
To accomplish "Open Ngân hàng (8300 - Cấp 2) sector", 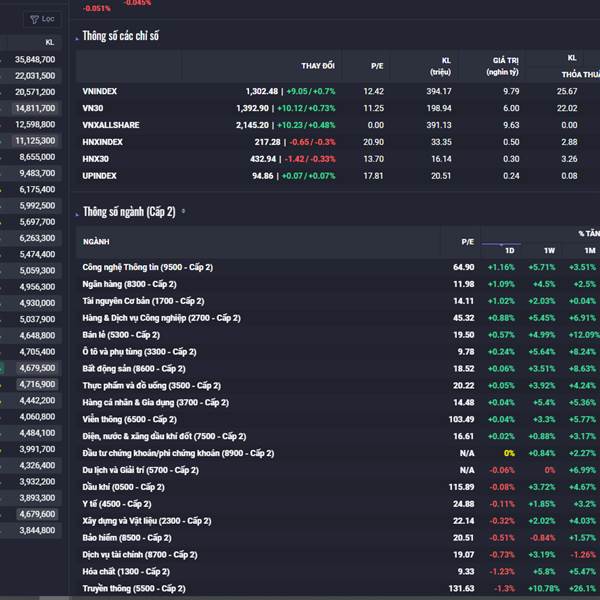I will pos(129,284).
